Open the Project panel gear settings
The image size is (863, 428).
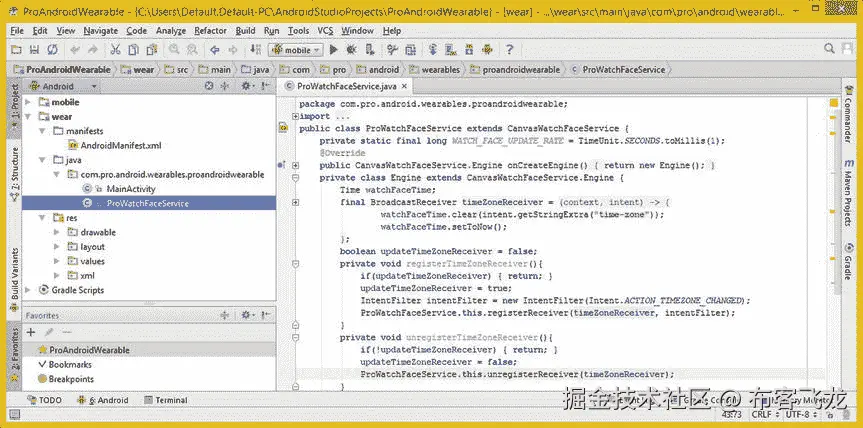click(x=247, y=86)
